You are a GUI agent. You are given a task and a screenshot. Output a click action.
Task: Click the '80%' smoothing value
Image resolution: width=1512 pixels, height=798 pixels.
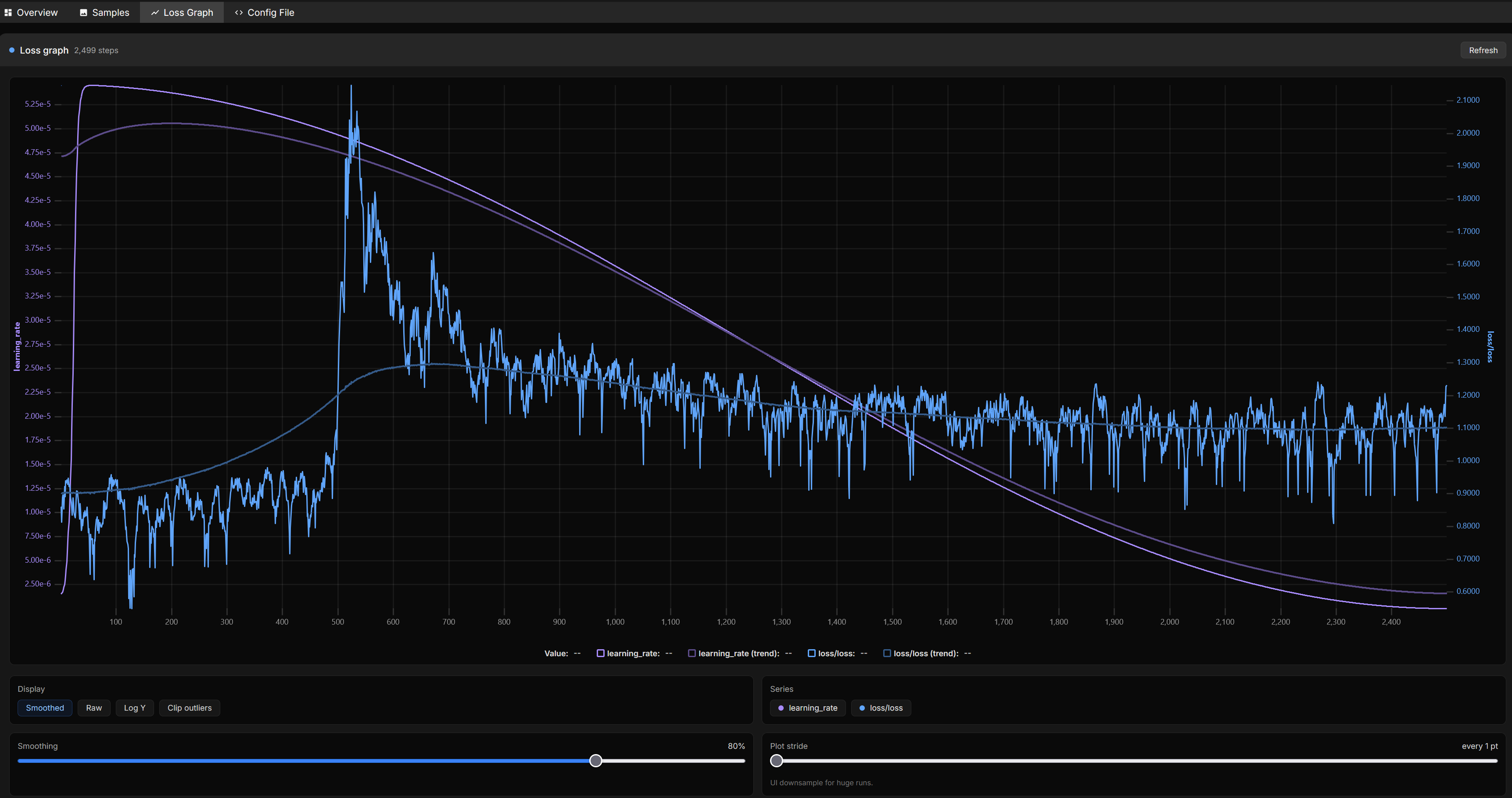[736, 746]
